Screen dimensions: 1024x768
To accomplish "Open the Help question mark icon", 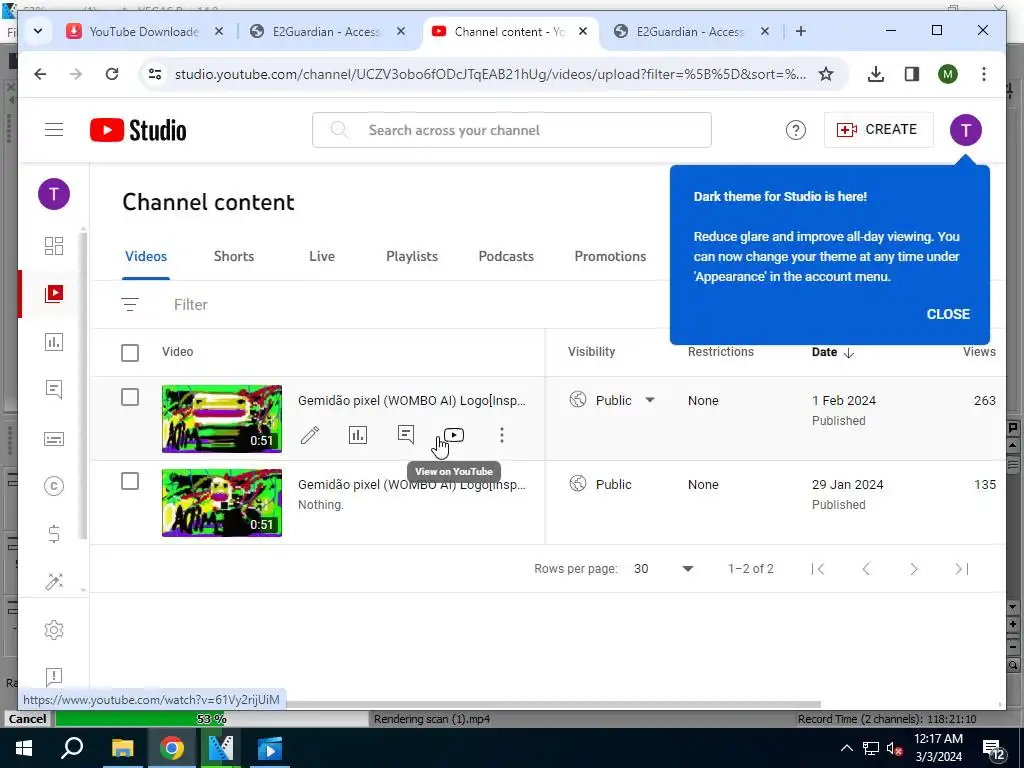I will pos(795,130).
